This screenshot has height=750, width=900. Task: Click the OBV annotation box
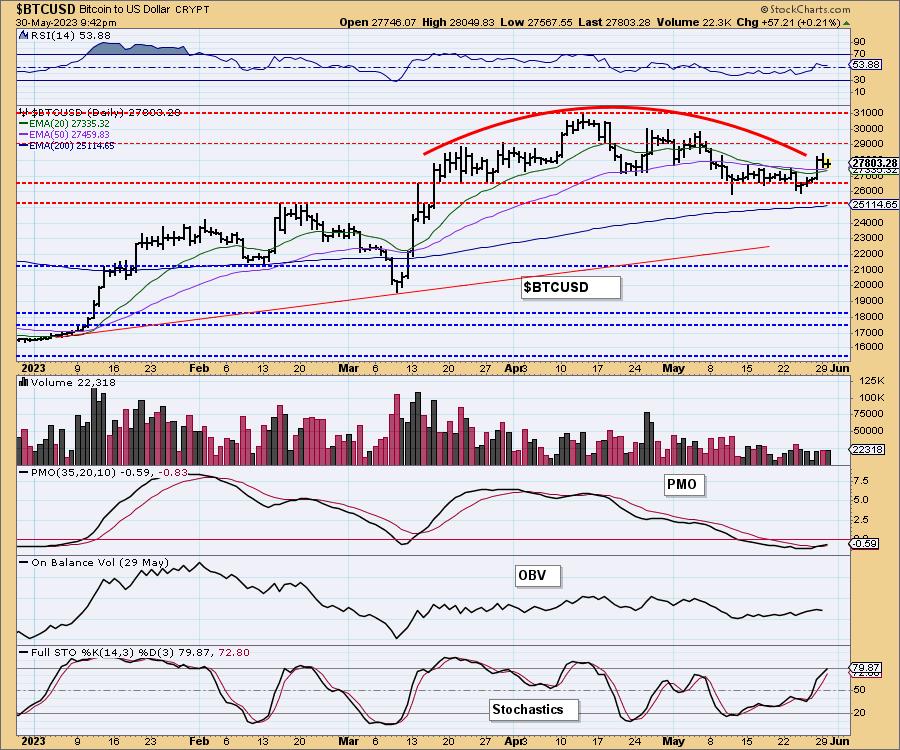537,575
